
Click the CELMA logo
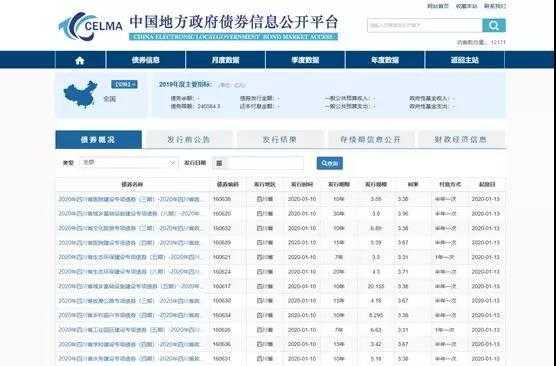91,26
